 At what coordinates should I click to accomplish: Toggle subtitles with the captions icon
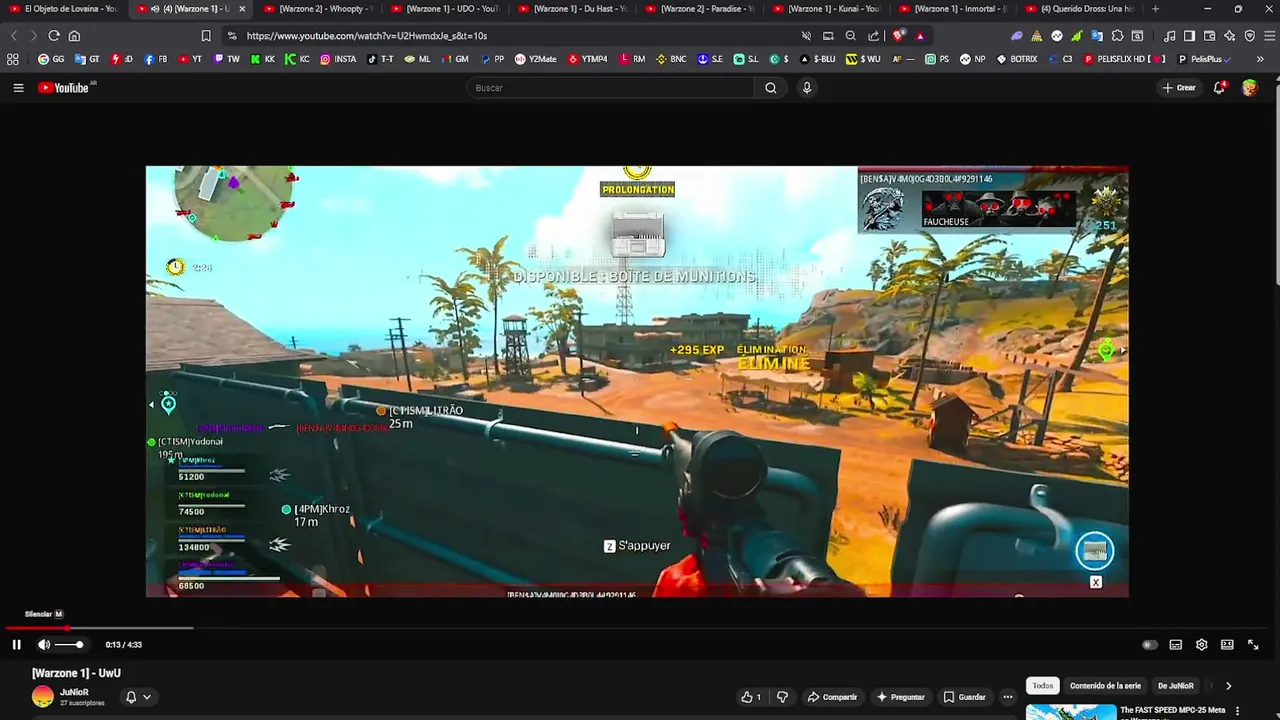tap(1176, 645)
